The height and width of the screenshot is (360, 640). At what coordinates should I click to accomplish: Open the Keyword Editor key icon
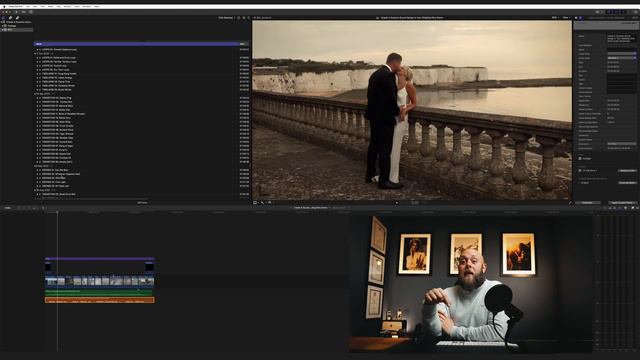click(x=24, y=12)
